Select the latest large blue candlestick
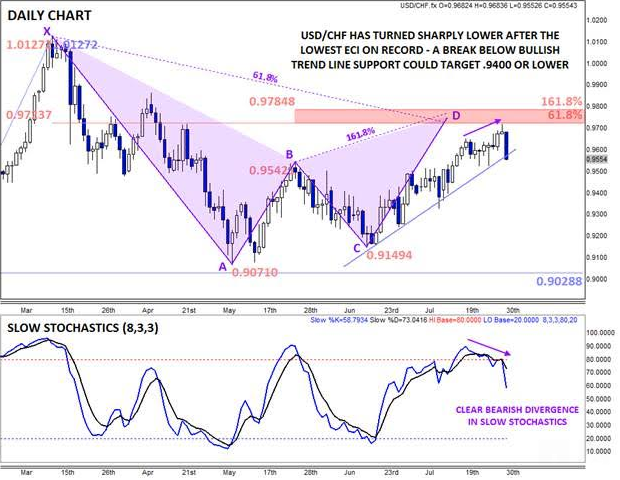The height and width of the screenshot is (480, 620). pyautogui.click(x=507, y=146)
